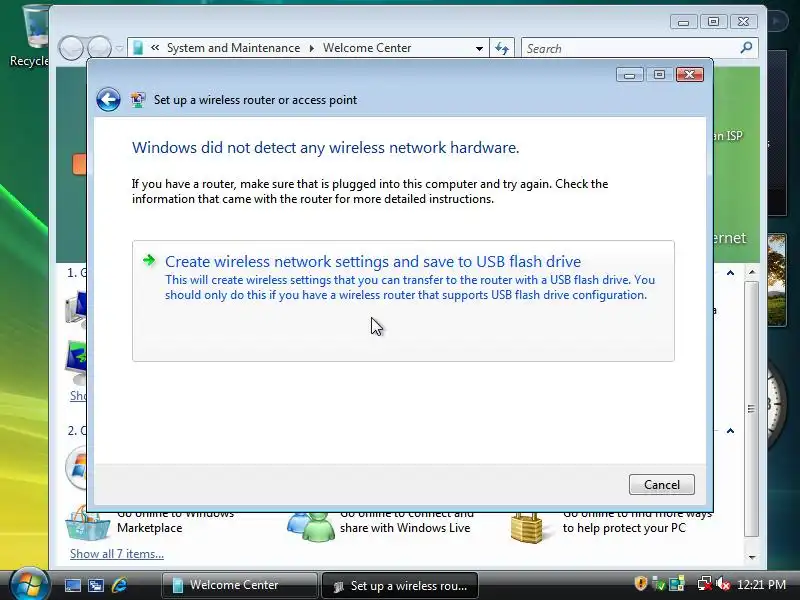800x600 pixels.
Task: Open the address bar history dropdown
Action: coord(479,48)
